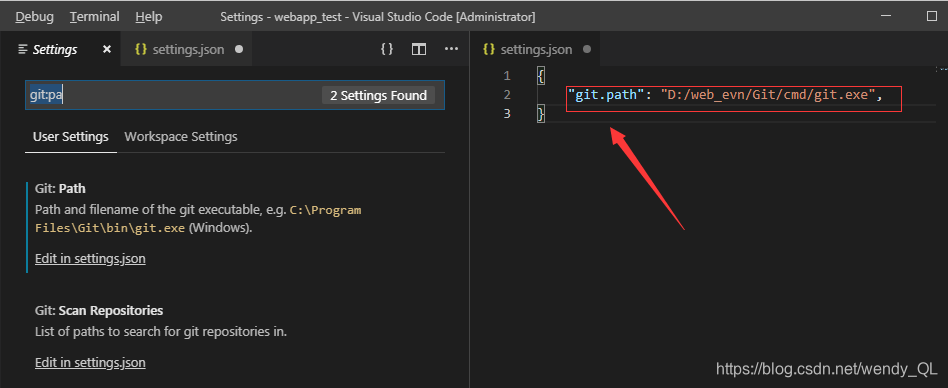Switch to the User Settings tab

click(71, 137)
